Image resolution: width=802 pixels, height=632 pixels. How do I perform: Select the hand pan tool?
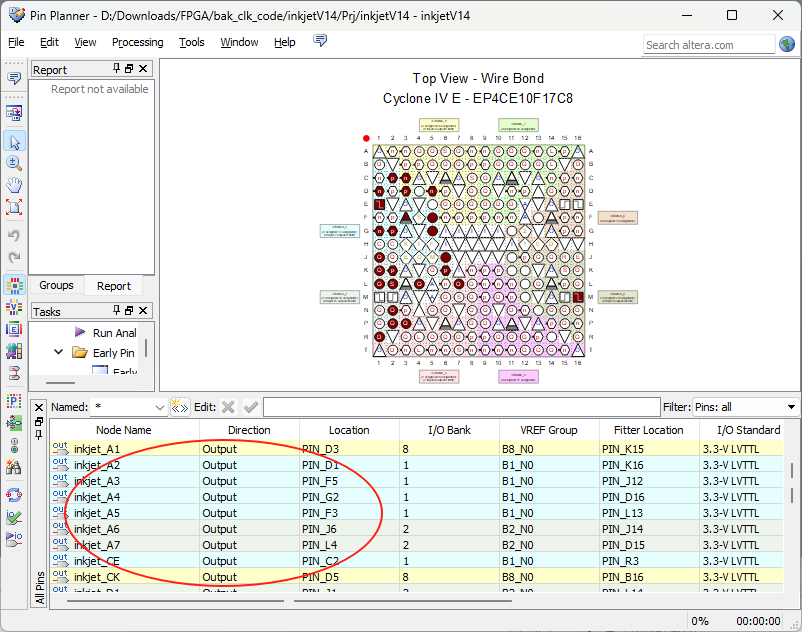pos(14,185)
